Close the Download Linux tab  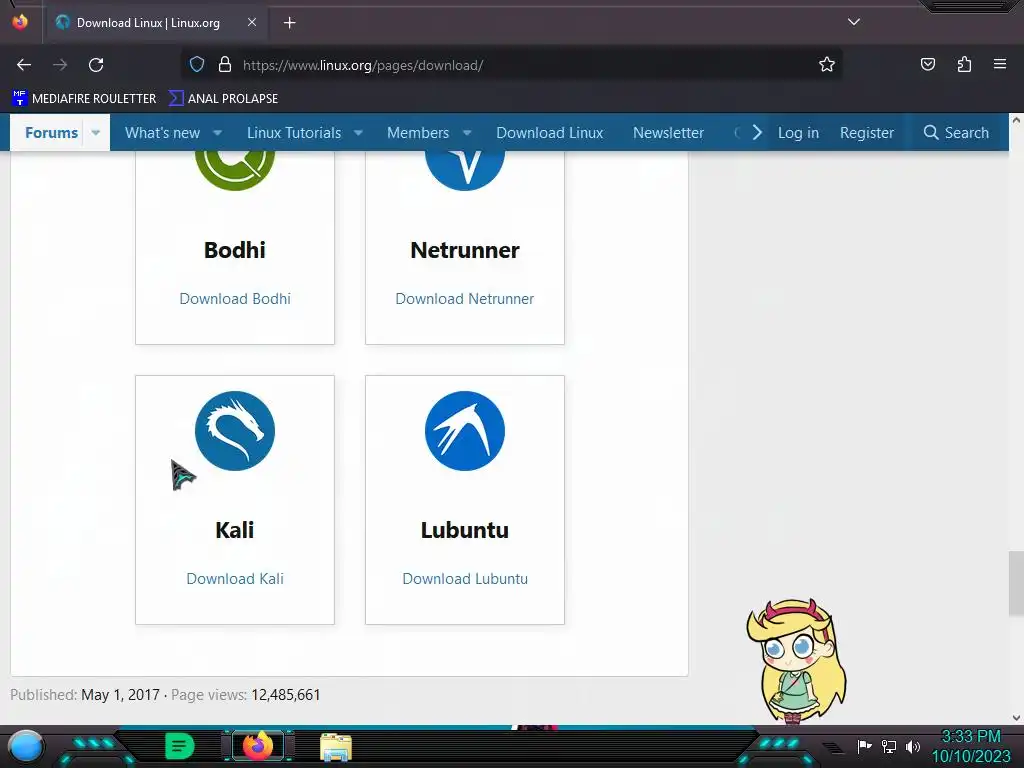(252, 22)
